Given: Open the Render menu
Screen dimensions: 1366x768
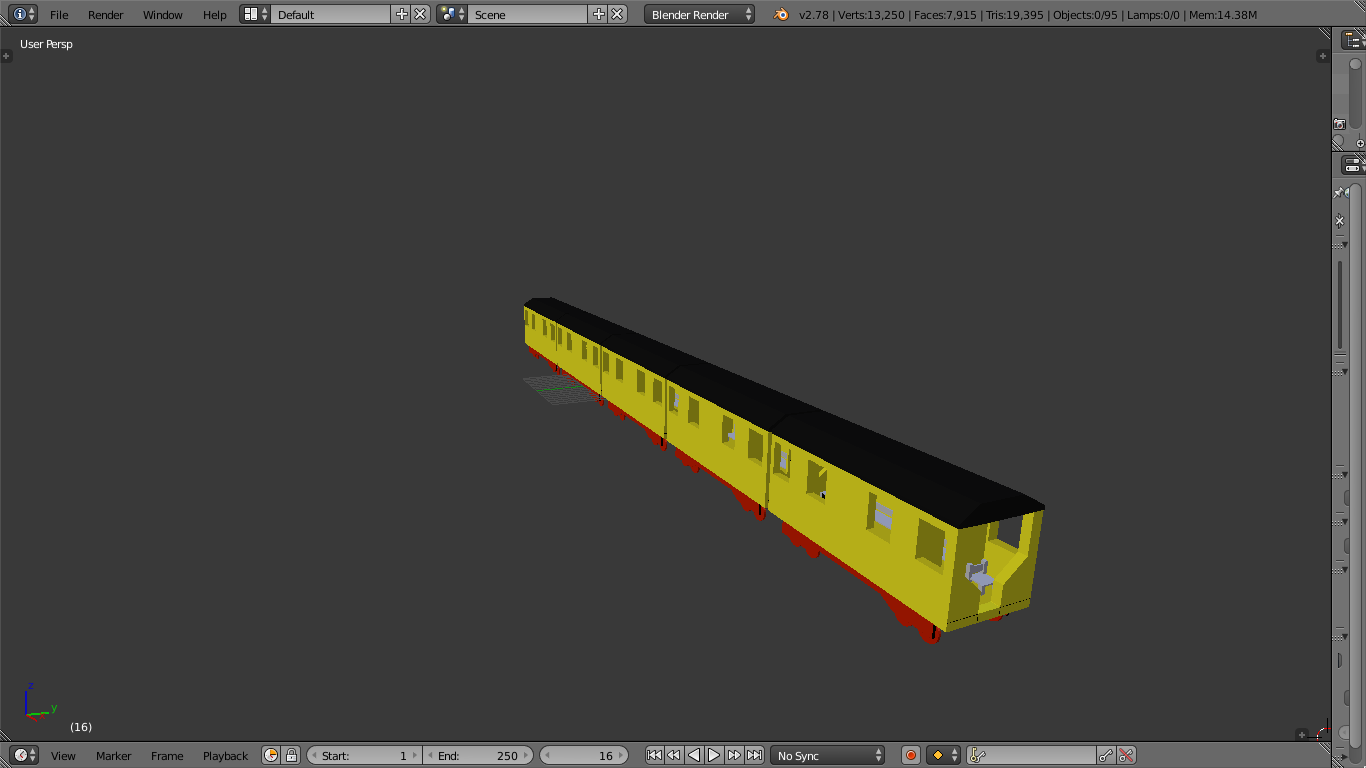Looking at the screenshot, I should [x=105, y=14].
